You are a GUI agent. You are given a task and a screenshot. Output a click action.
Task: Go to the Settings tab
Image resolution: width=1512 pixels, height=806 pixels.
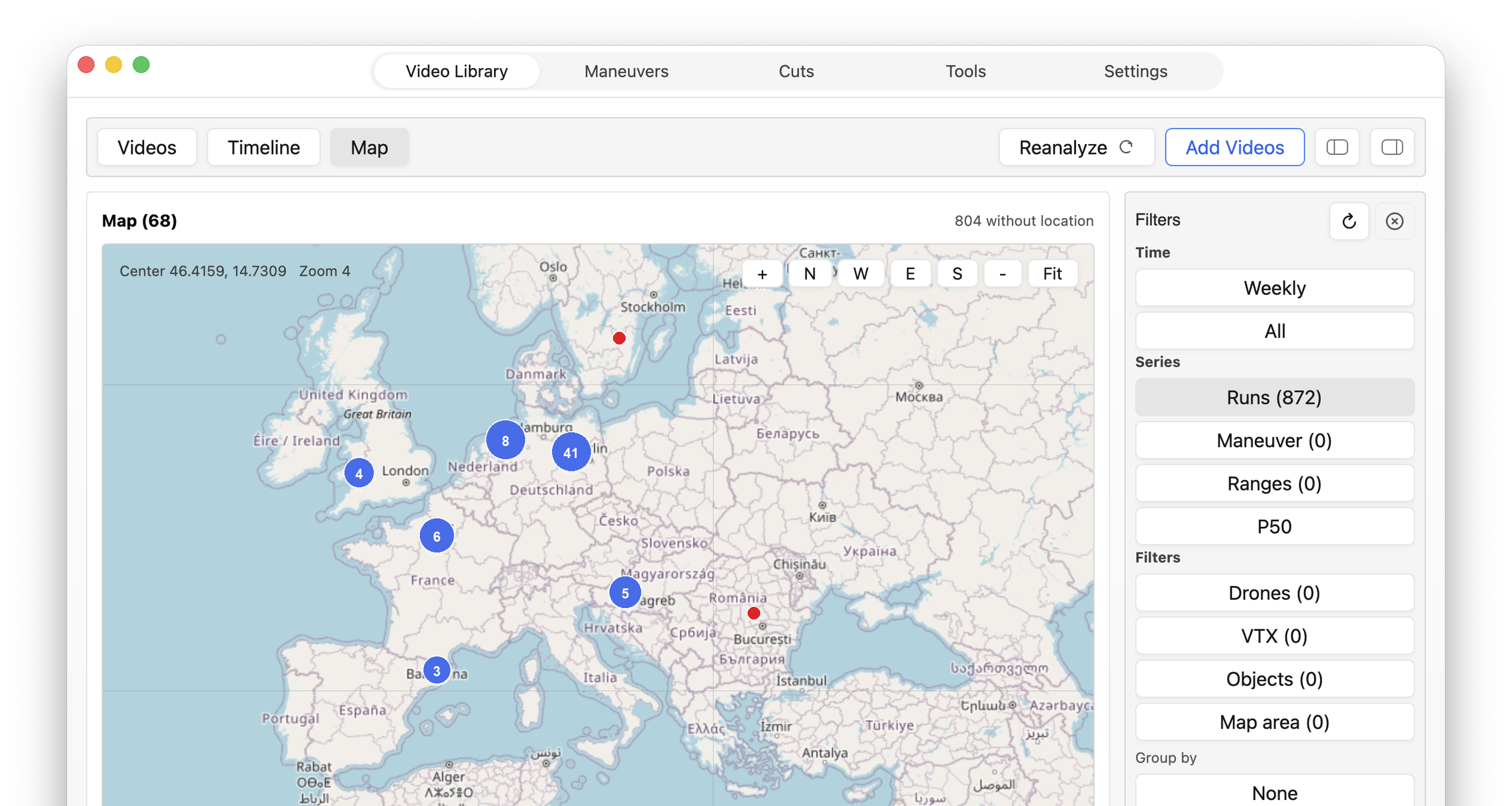coord(1135,72)
